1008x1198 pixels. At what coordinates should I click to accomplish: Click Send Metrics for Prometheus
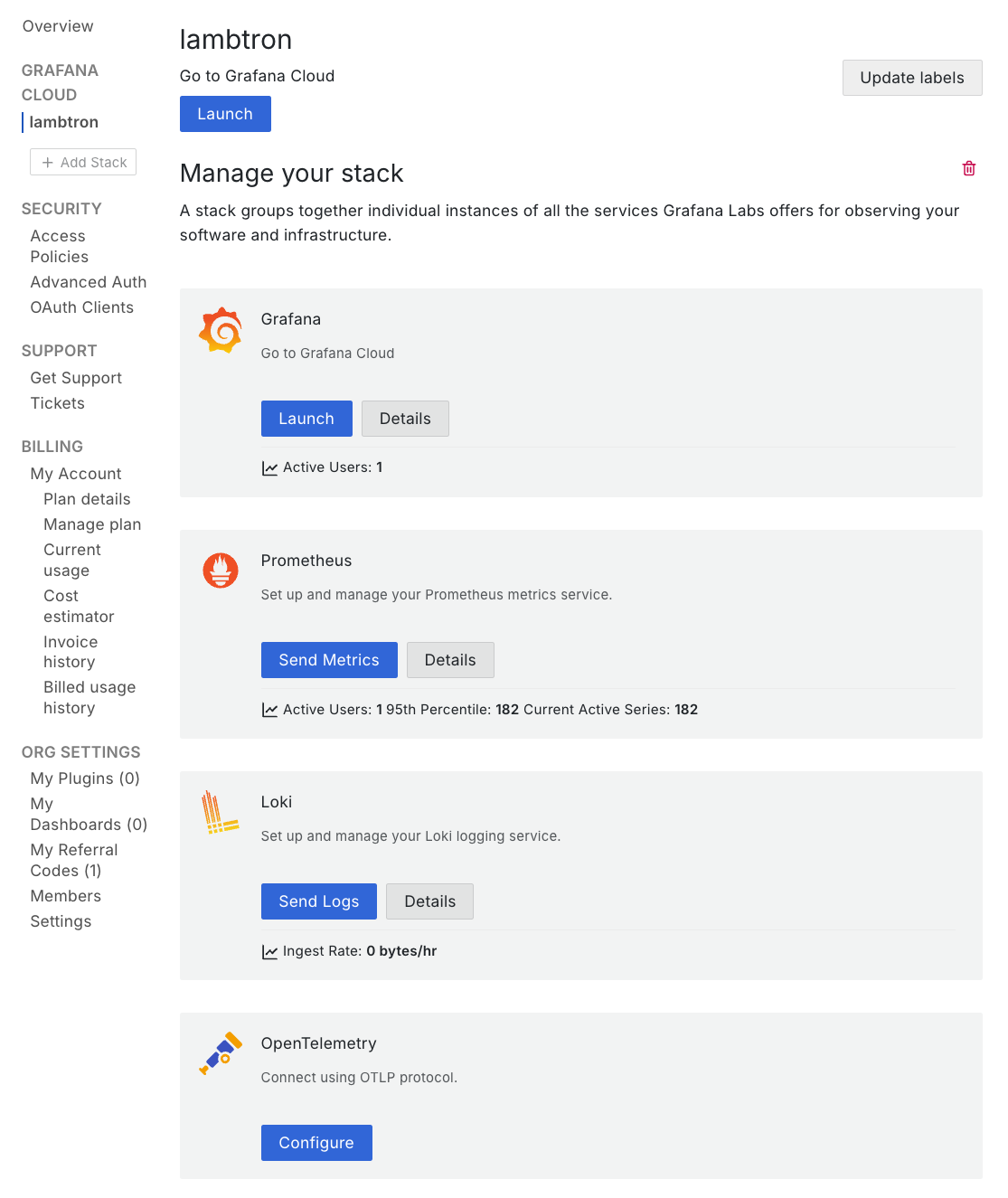coord(329,660)
